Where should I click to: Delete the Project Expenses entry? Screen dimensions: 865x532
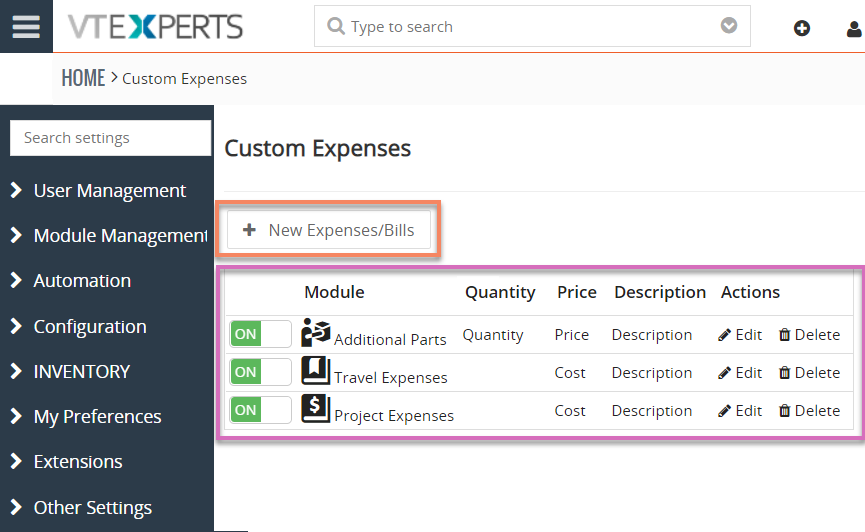(809, 411)
